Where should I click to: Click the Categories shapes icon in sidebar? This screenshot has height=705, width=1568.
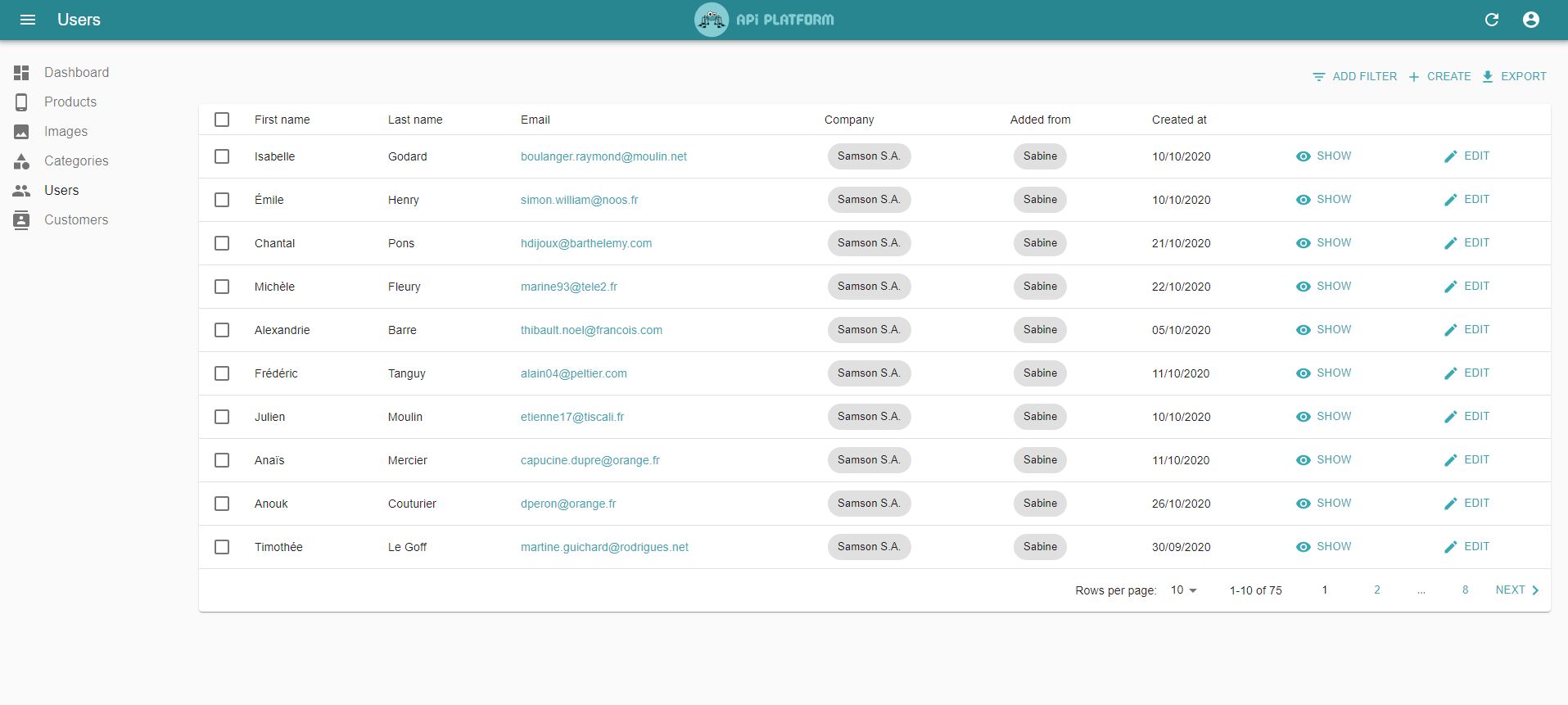(22, 161)
